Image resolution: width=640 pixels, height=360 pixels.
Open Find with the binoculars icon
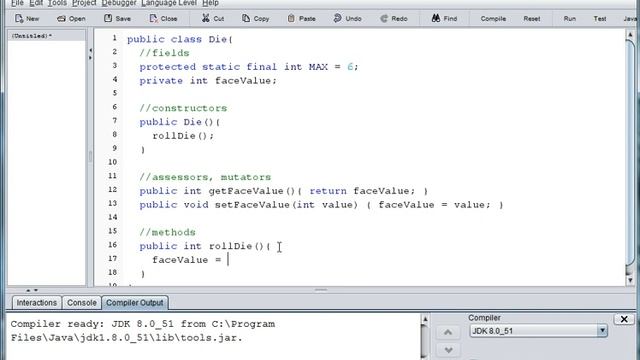tap(444, 19)
